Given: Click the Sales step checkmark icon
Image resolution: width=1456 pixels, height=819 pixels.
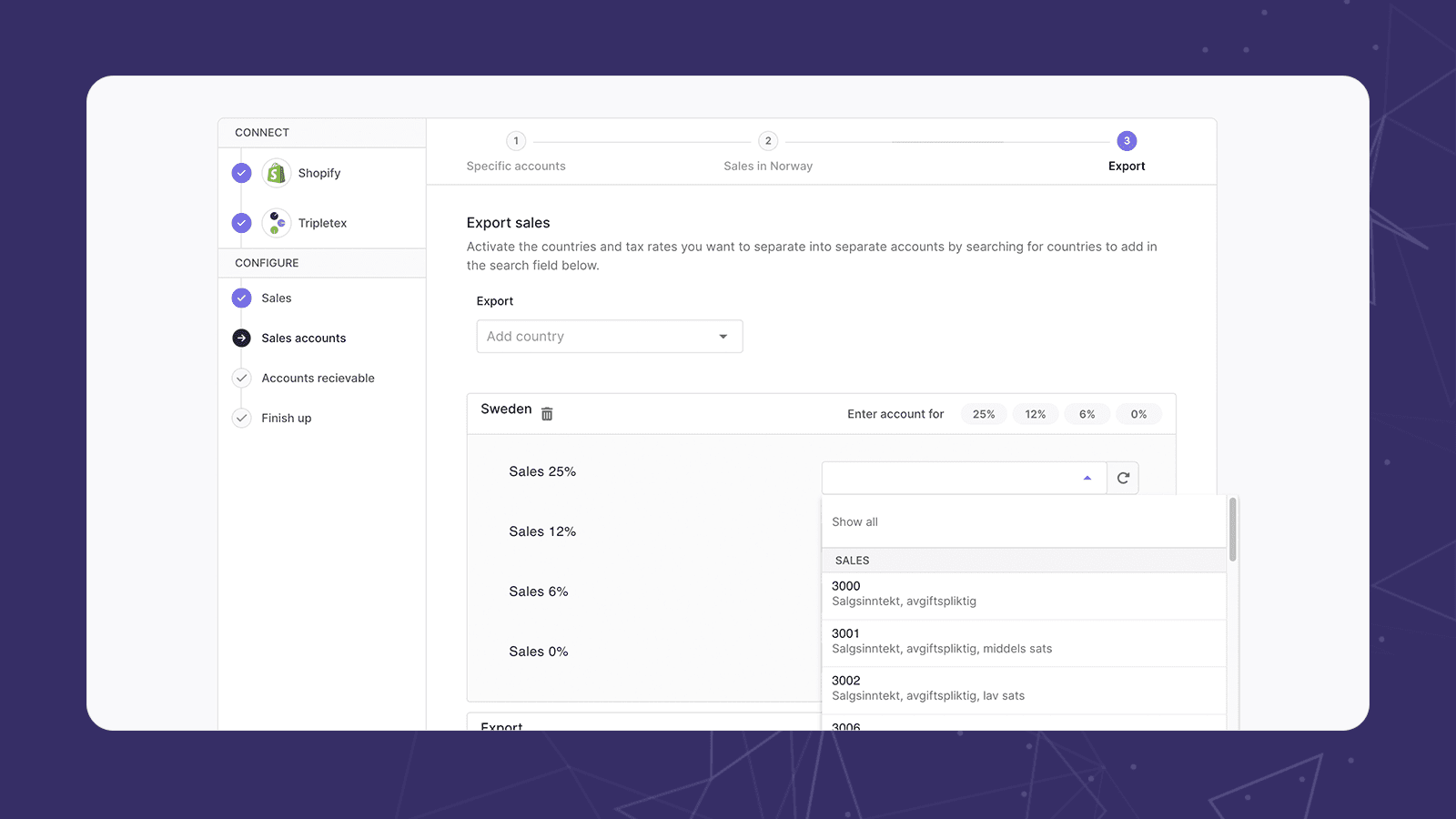Looking at the screenshot, I should [x=241, y=298].
